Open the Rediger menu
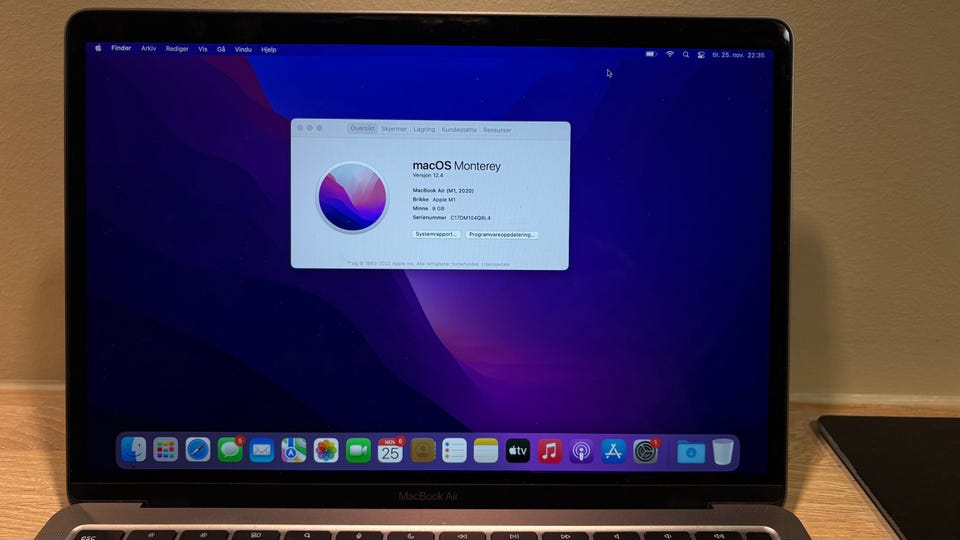The height and width of the screenshot is (540, 960). click(x=177, y=49)
